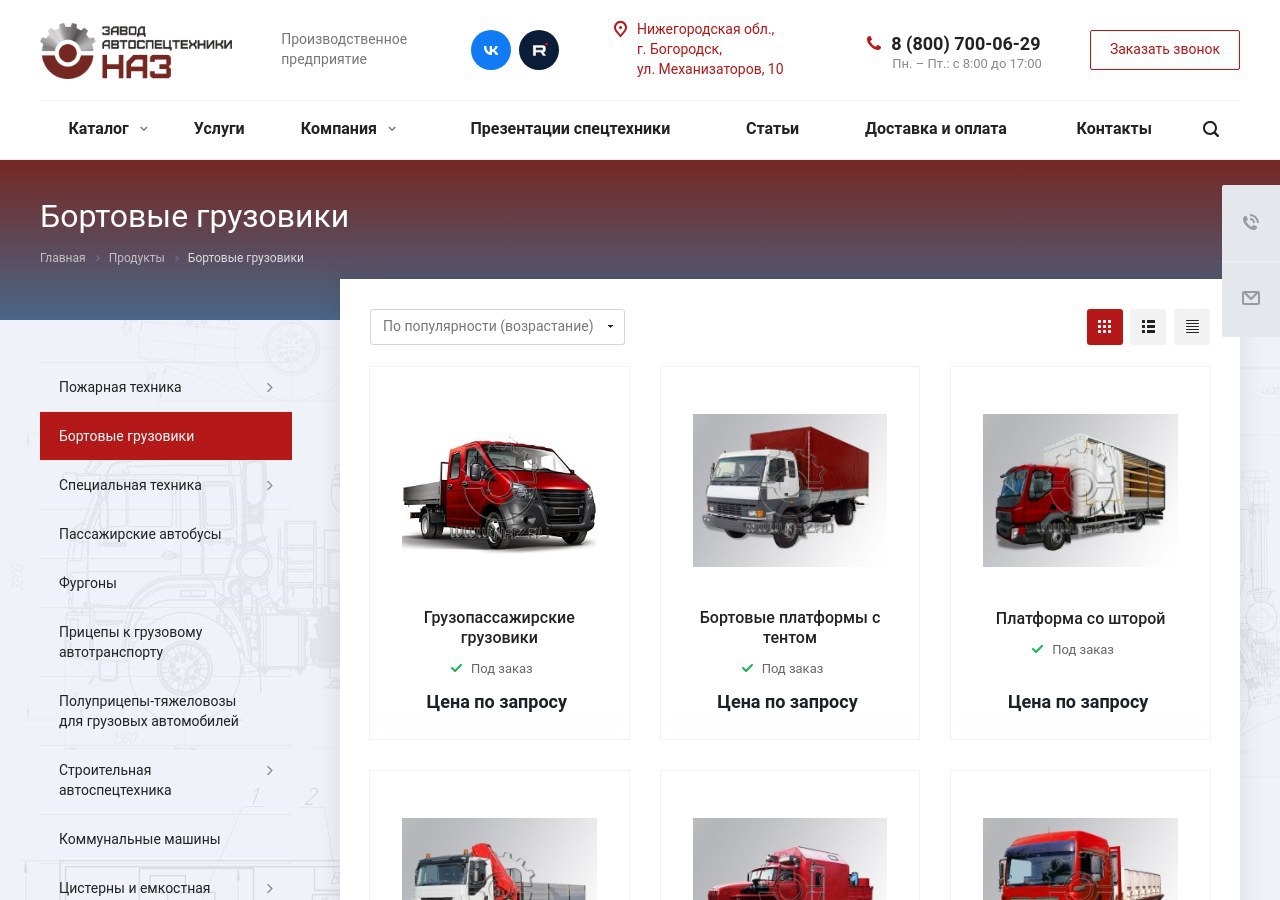Expand the Компания menu arrow
The height and width of the screenshot is (900, 1280).
tap(392, 129)
